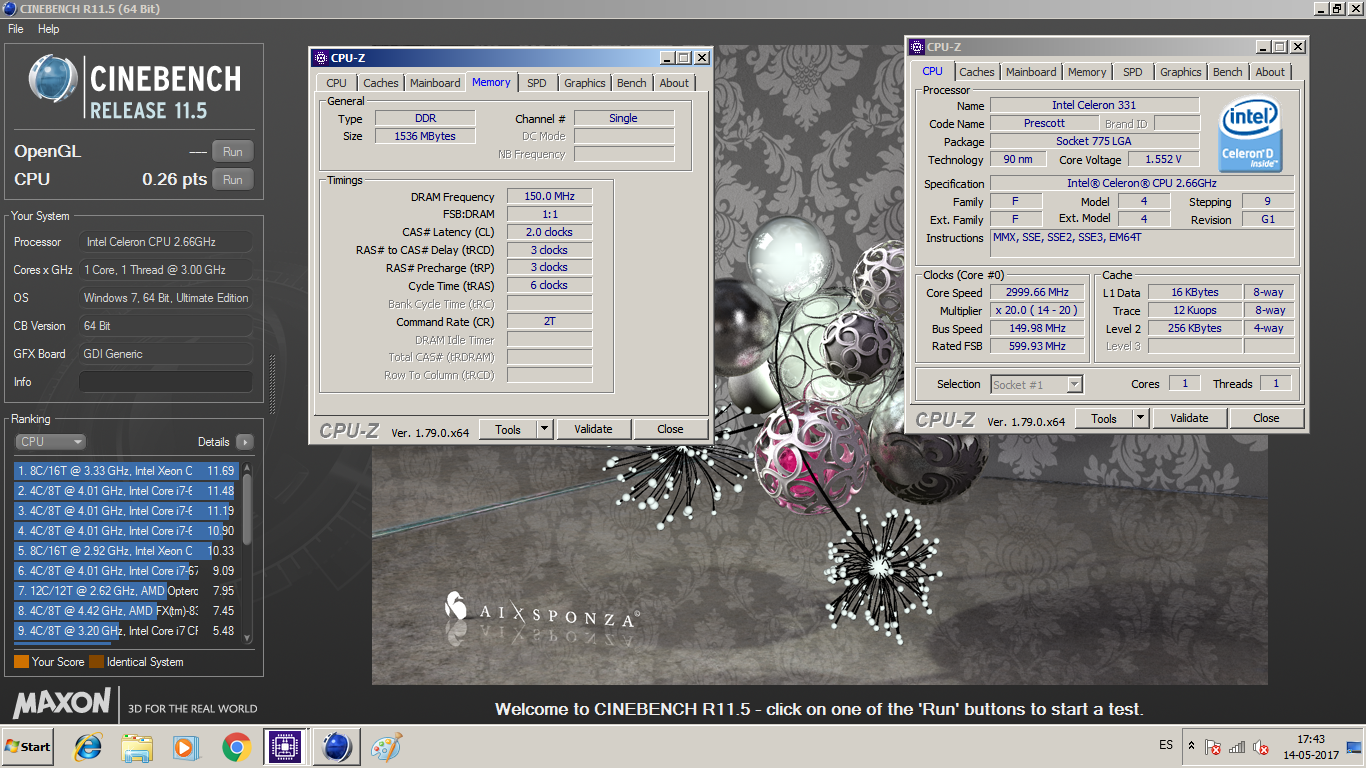Viewport: 1366px width, 768px height.
Task: Select CPU tab in CPU-Z Memory window
Action: tap(336, 83)
